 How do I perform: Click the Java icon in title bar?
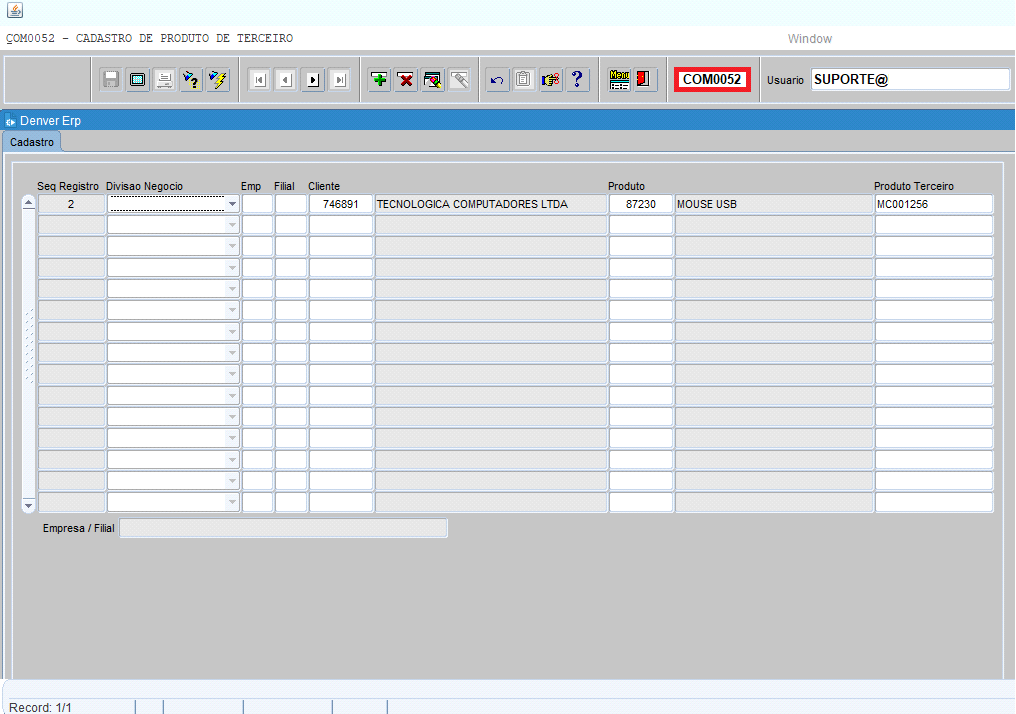pyautogui.click(x=15, y=10)
